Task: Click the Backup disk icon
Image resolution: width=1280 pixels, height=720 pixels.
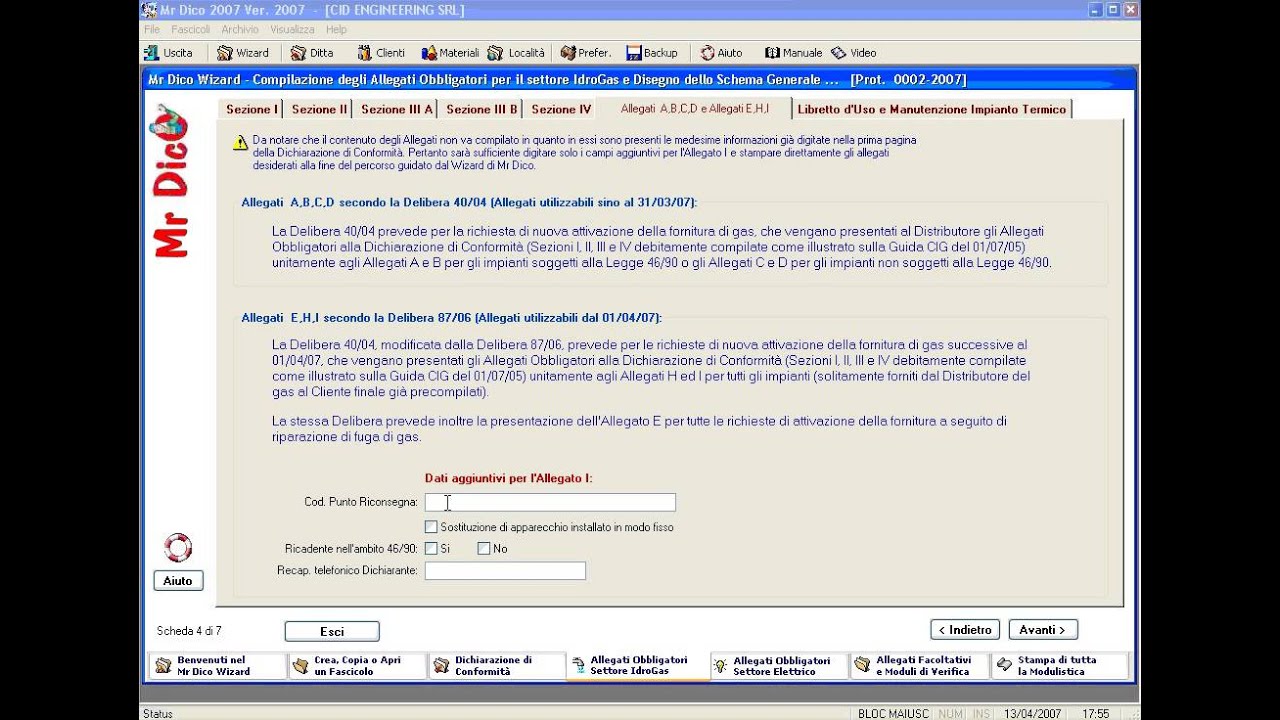Action: tap(634, 53)
